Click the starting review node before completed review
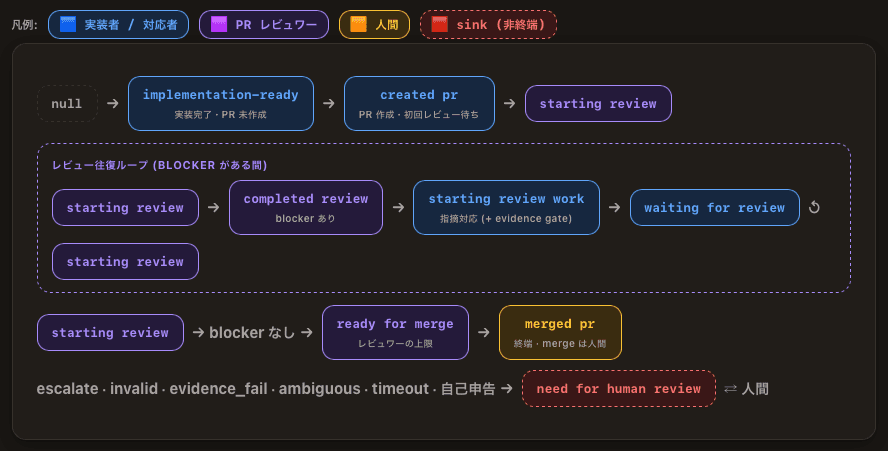This screenshot has width=888, height=451. (x=125, y=207)
